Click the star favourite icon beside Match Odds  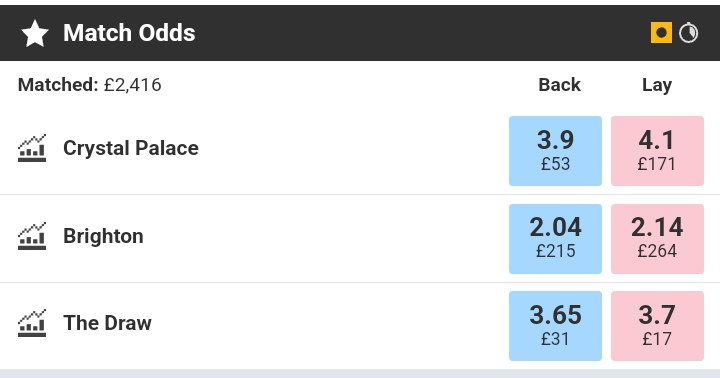pyautogui.click(x=35, y=34)
